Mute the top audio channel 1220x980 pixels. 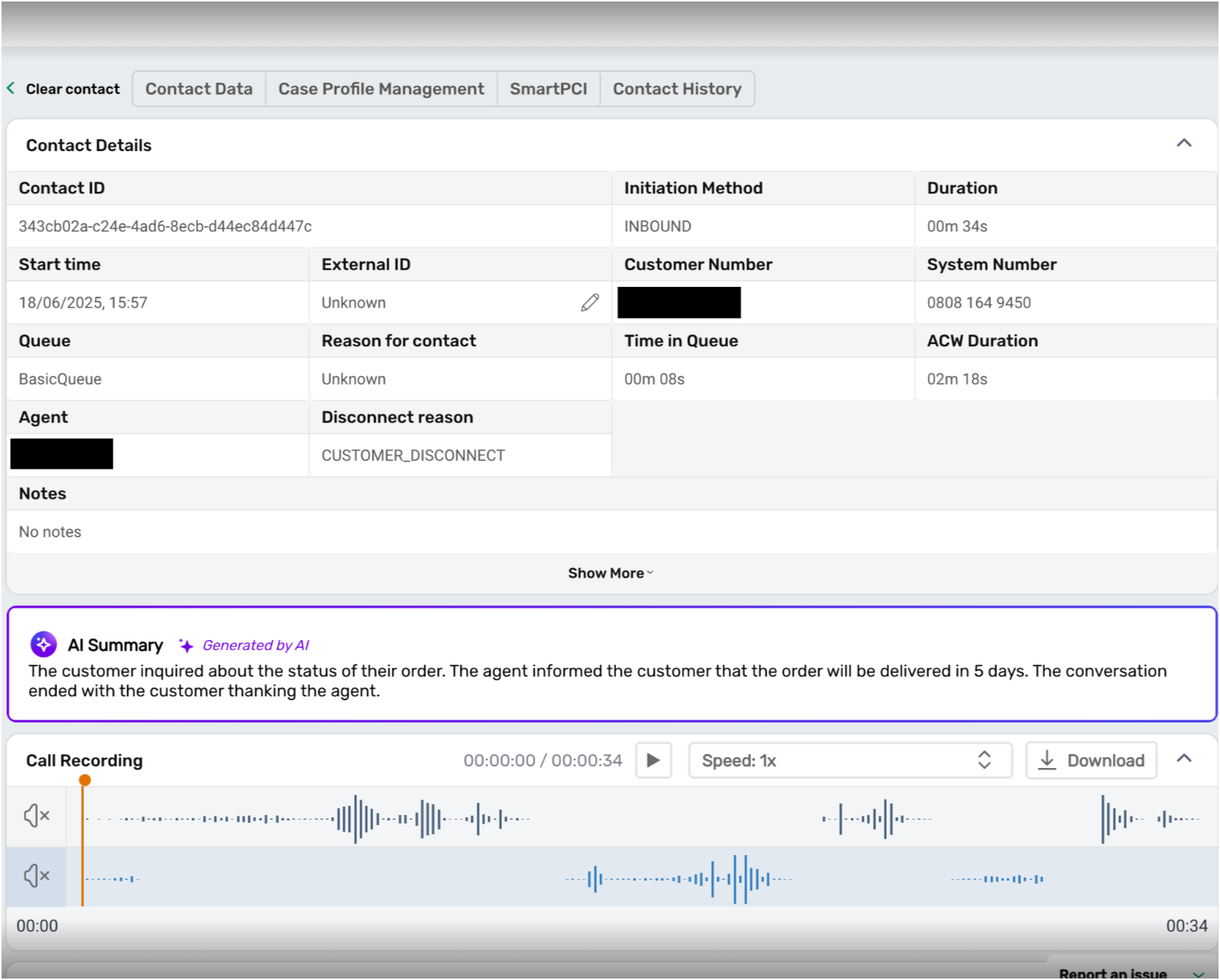click(x=36, y=815)
